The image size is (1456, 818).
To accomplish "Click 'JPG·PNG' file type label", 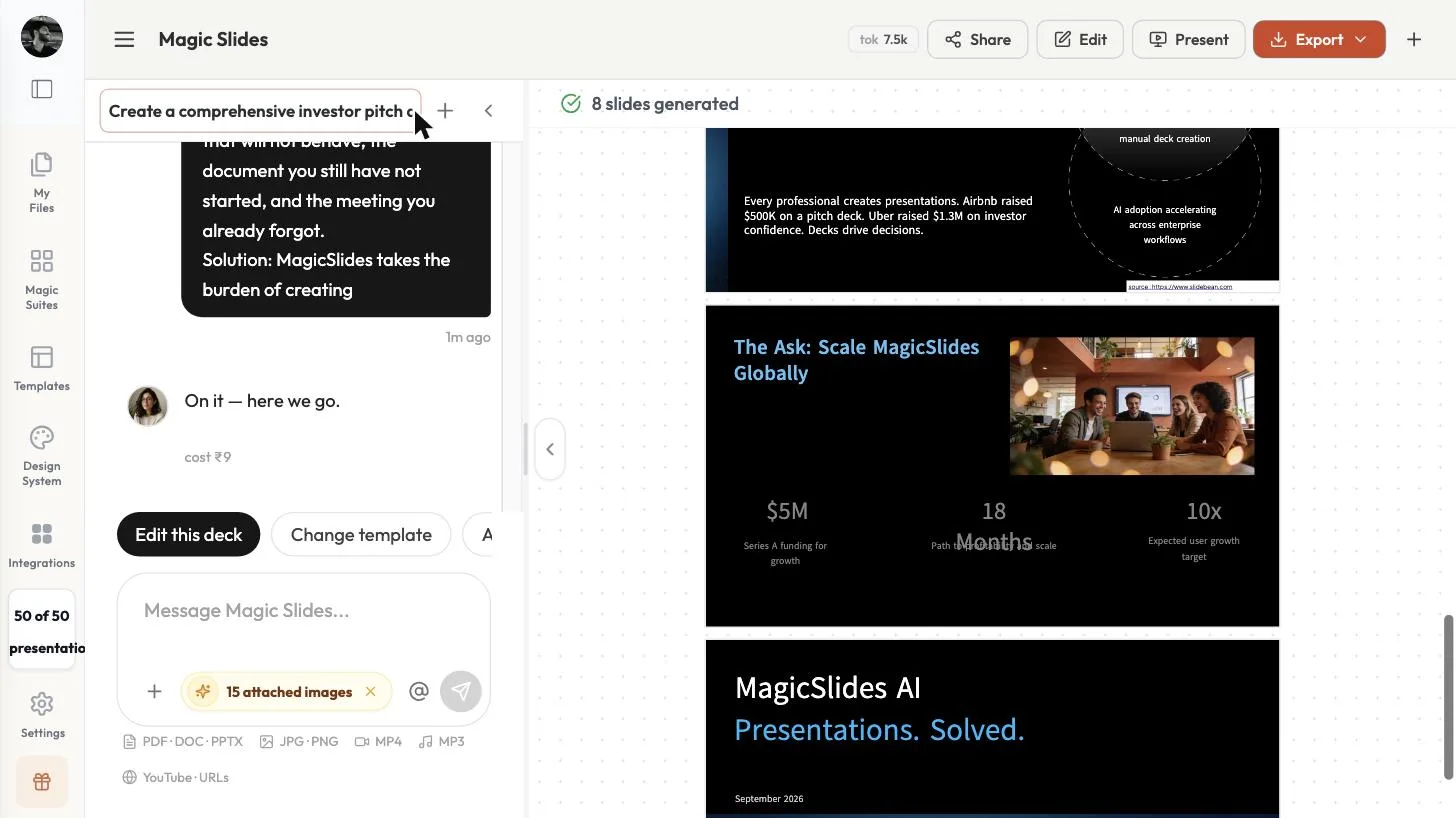I will tap(299, 742).
